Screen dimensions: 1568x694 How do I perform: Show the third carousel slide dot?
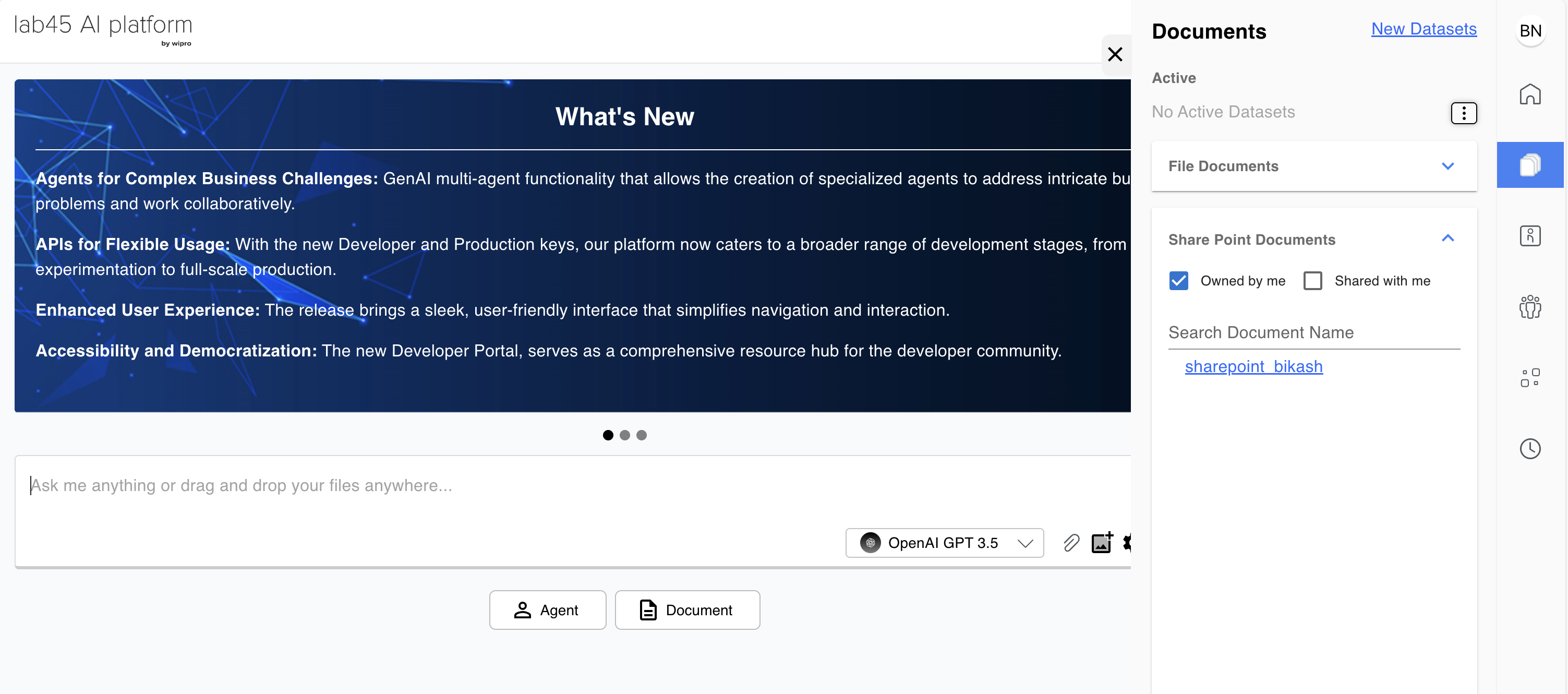click(x=642, y=435)
